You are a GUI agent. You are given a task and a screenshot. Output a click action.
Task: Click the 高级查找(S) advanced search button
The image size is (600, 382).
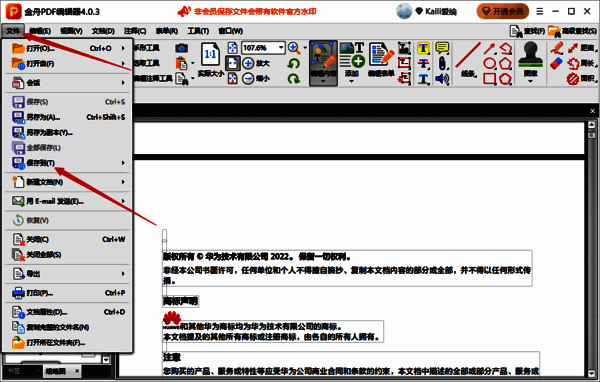pyautogui.click(x=572, y=31)
